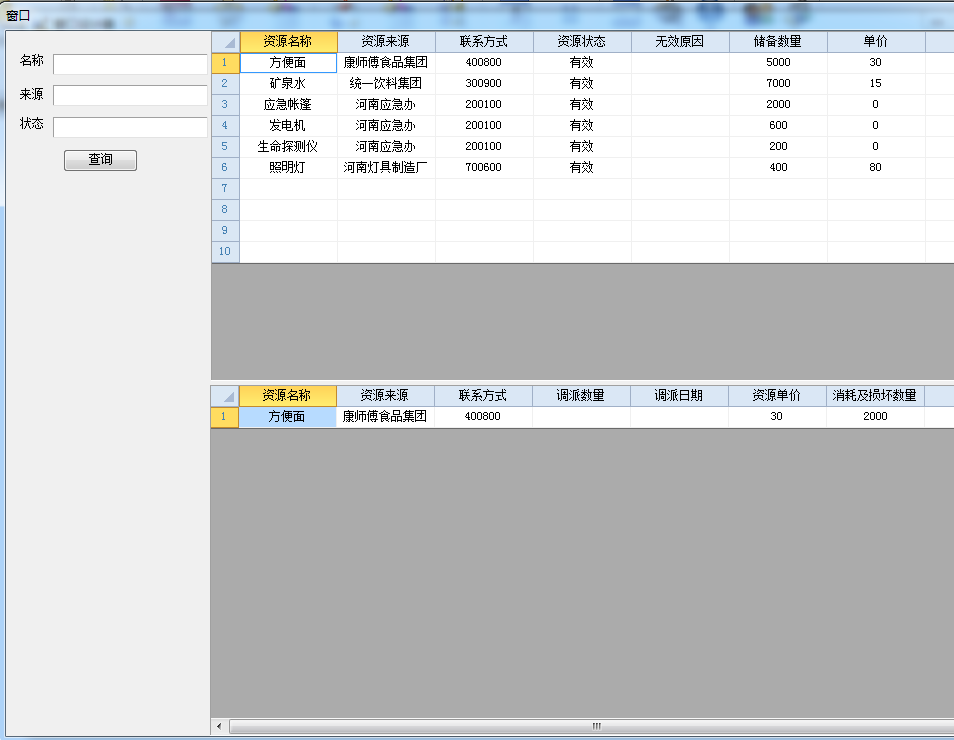954x740 pixels.
Task: Select the 状态 input field
Action: [130, 127]
